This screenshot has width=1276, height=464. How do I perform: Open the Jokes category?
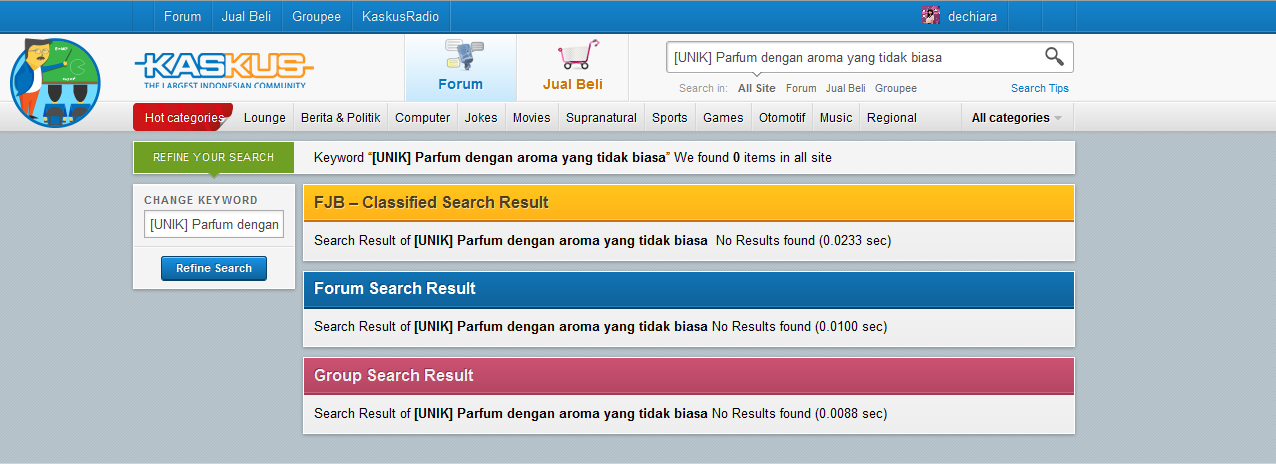pyautogui.click(x=481, y=117)
